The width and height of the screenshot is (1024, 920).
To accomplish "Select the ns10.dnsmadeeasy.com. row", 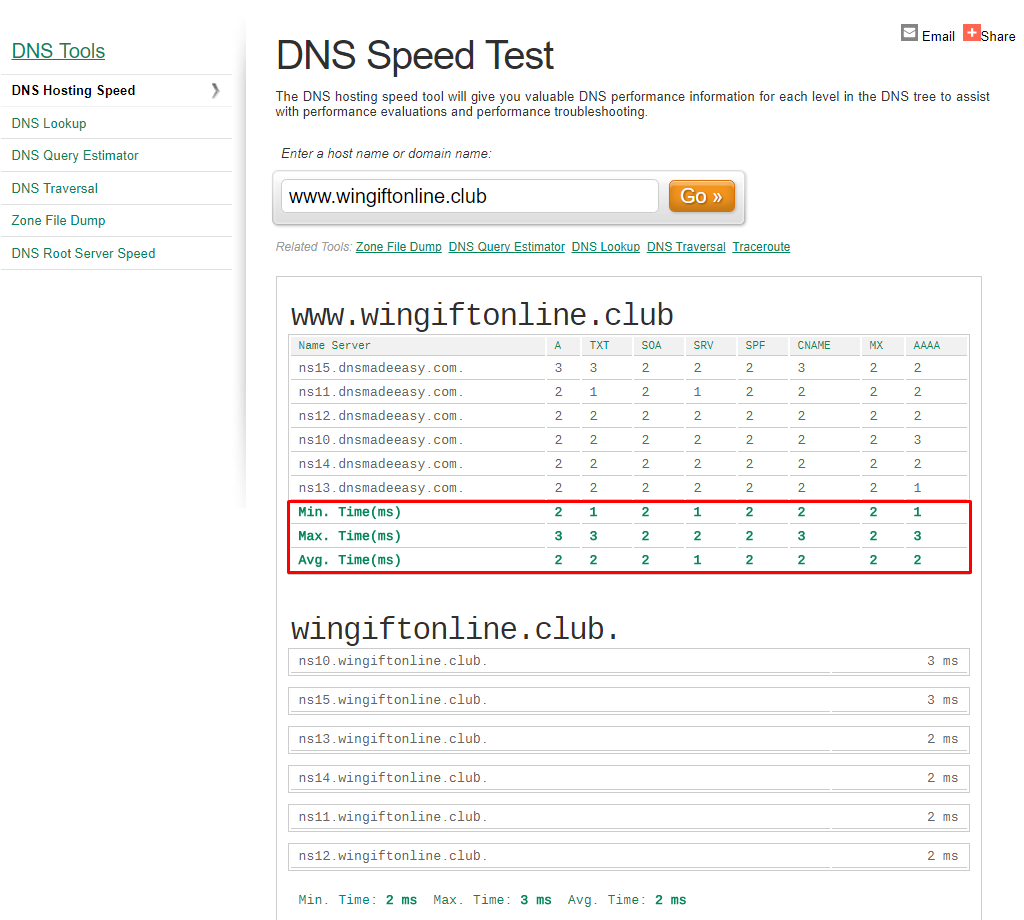I will pyautogui.click(x=628, y=440).
